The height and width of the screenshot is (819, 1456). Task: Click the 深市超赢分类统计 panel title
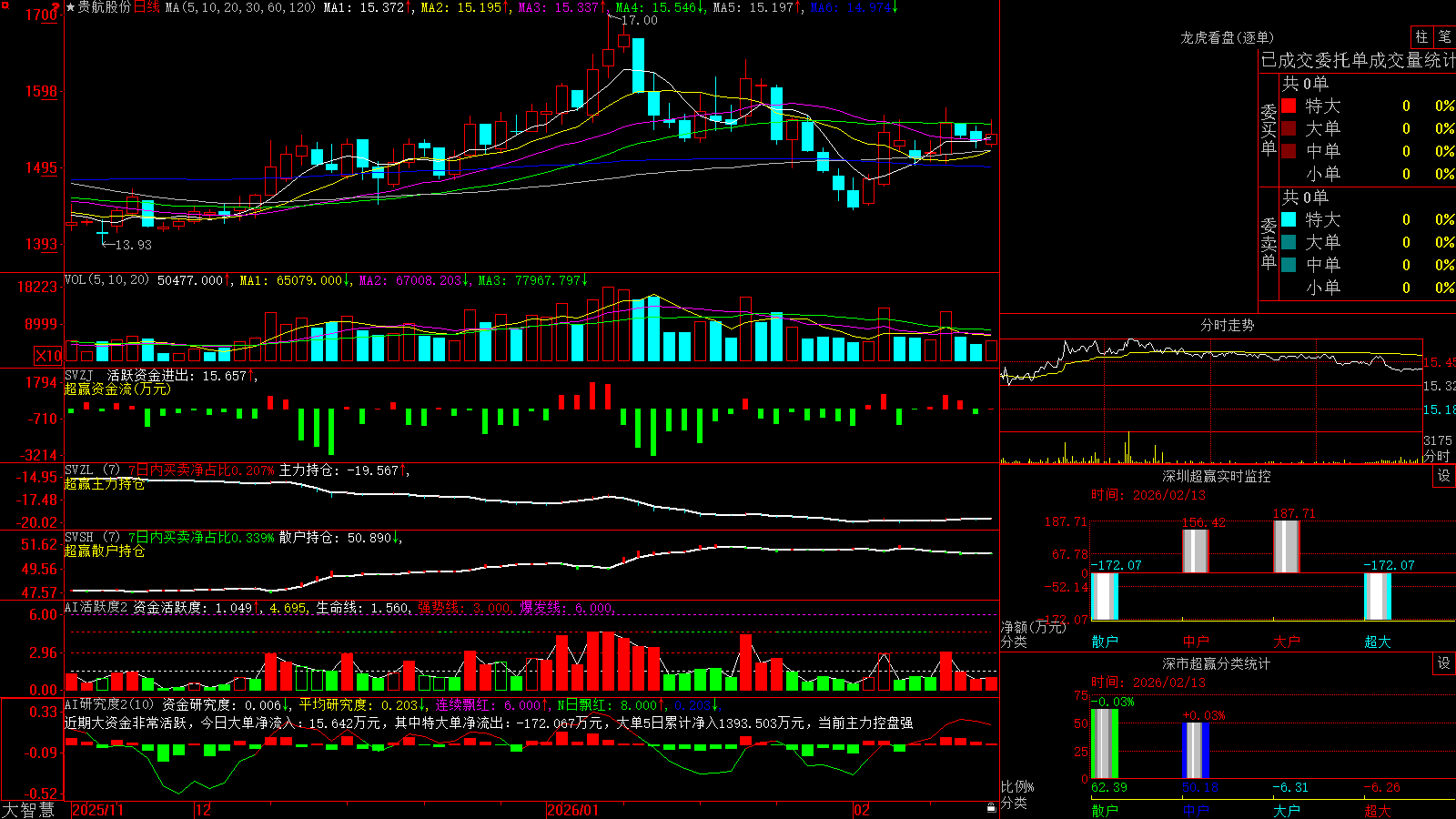[1217, 663]
